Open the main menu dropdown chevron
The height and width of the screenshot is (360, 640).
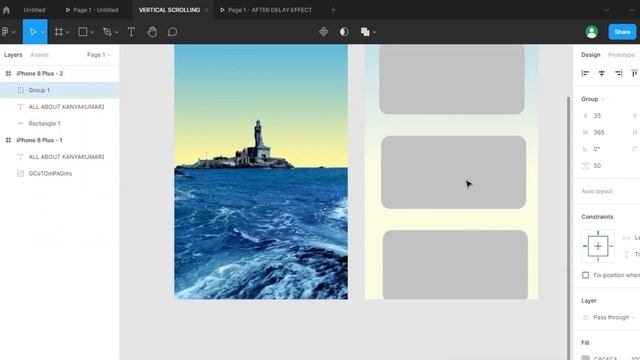(x=13, y=32)
